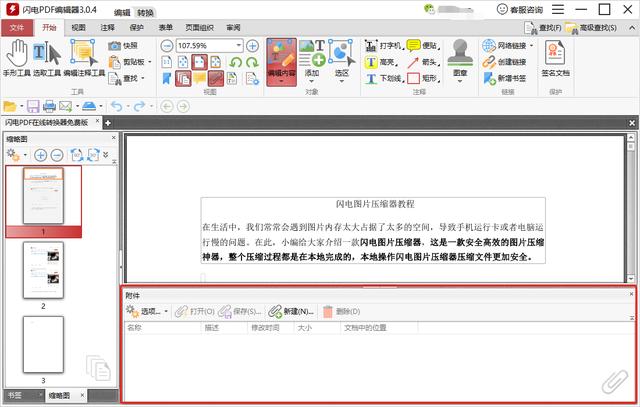Click 新建(N) to add new attachment

[x=291, y=311]
